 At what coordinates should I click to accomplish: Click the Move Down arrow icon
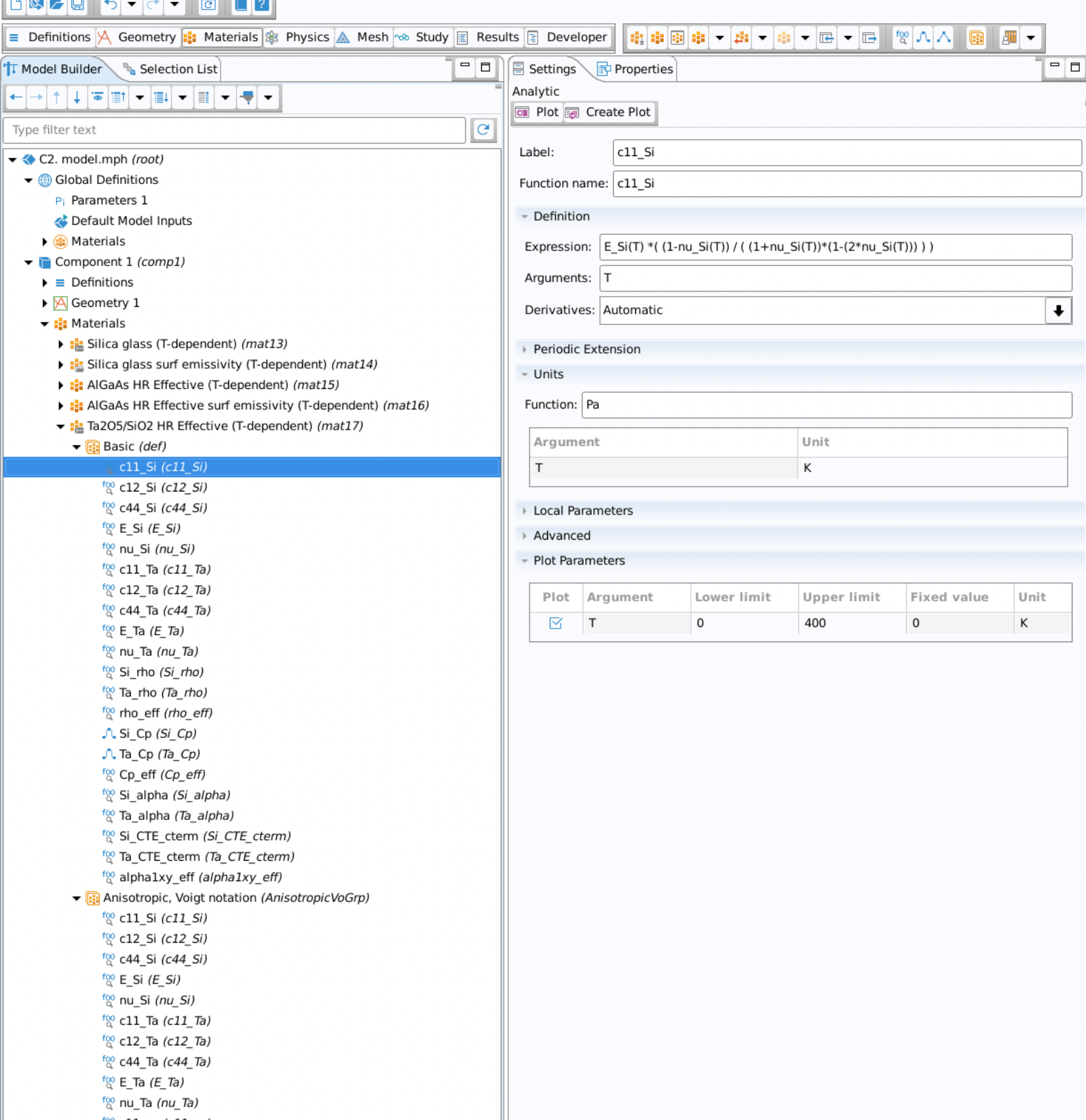(x=77, y=98)
